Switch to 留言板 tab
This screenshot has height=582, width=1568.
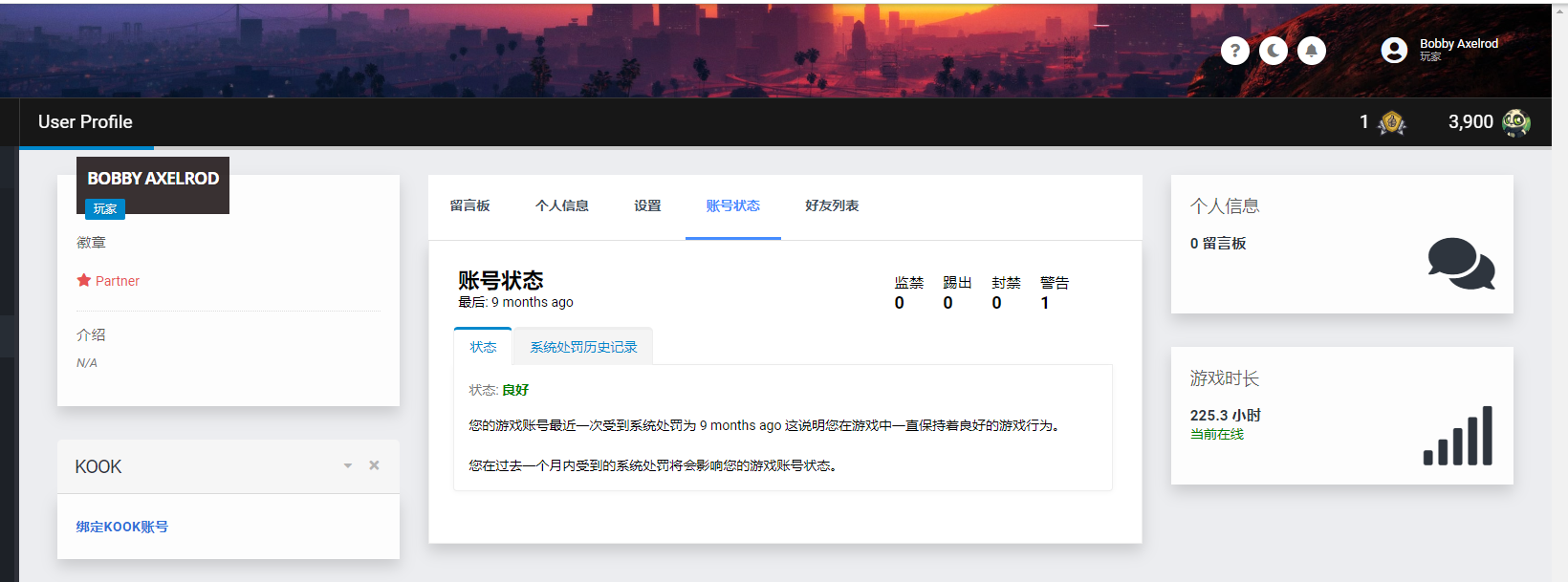pyautogui.click(x=470, y=205)
